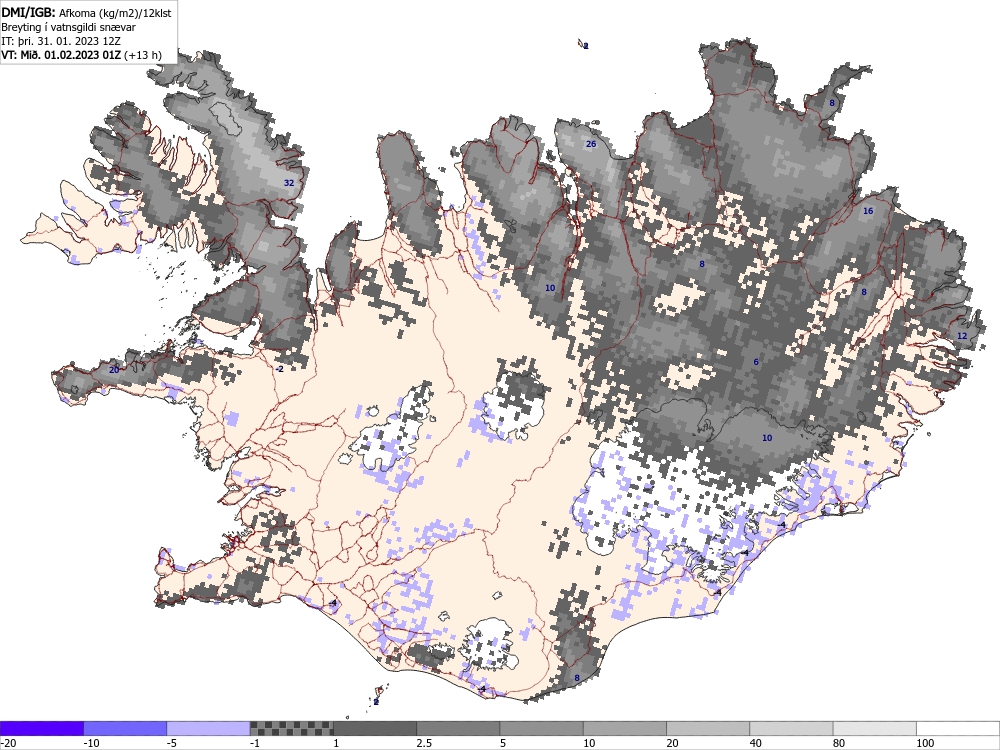
Task: Click the value 2 on the small northern island
Action: pos(586,46)
